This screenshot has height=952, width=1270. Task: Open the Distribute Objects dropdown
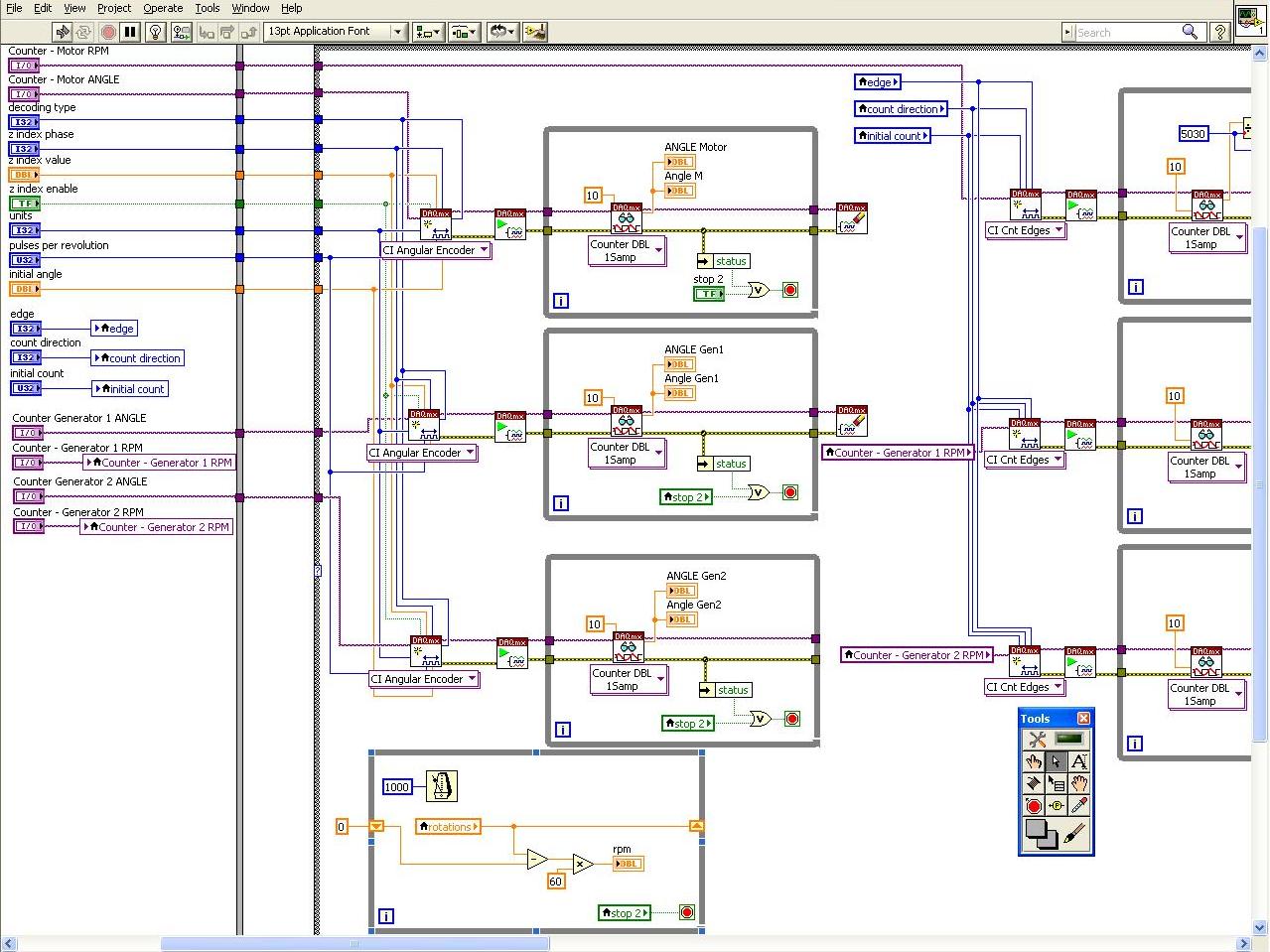point(465,32)
